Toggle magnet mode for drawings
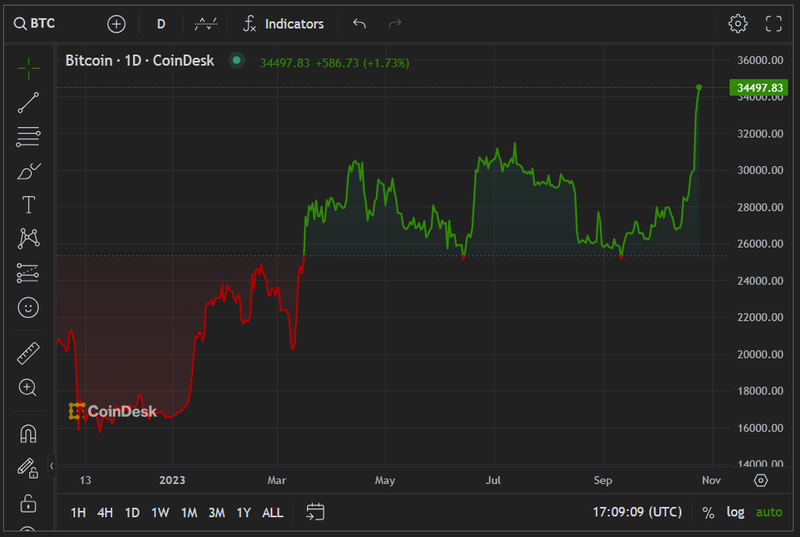The image size is (800, 537). (28, 433)
